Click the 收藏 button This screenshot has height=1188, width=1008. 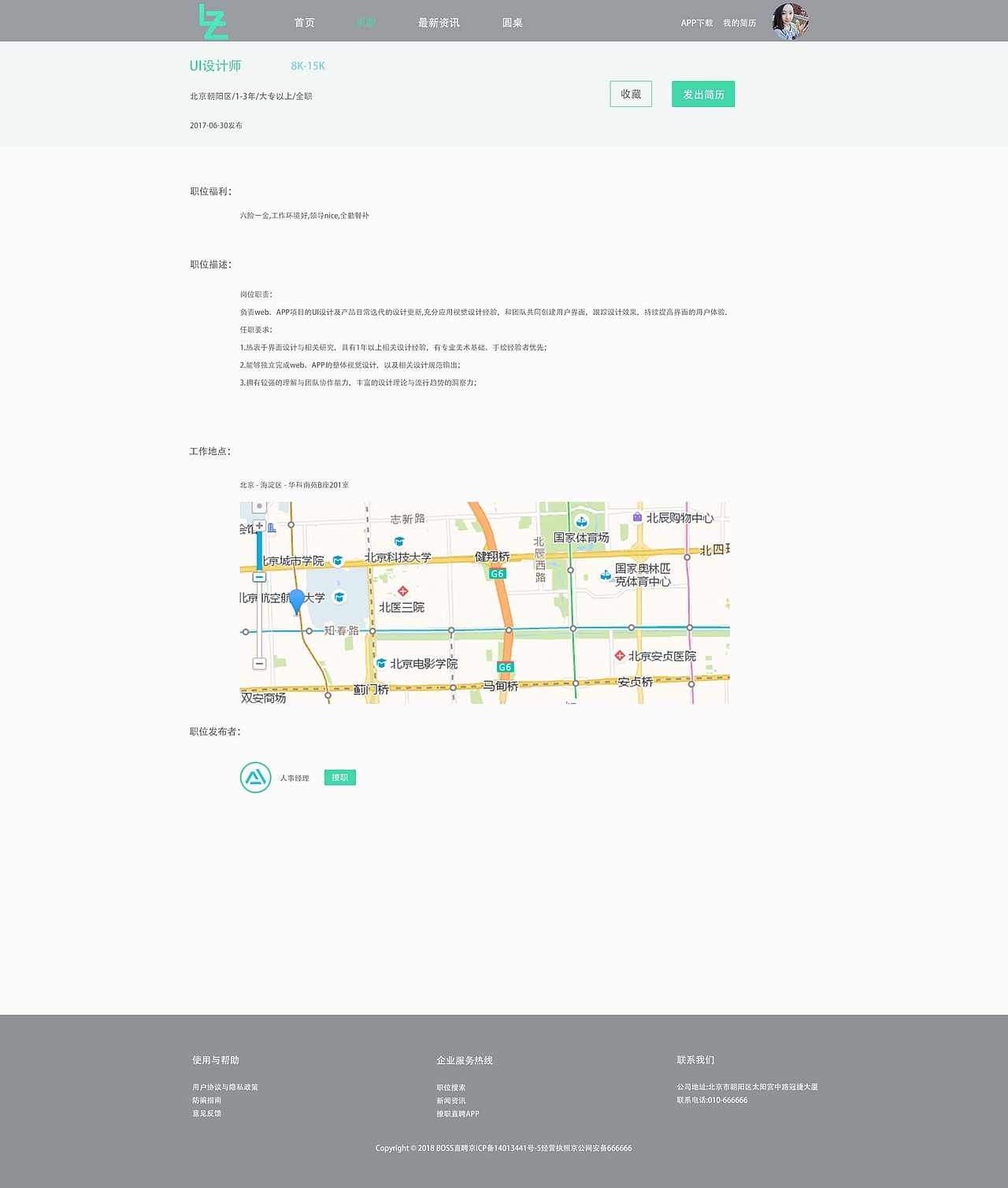point(631,94)
